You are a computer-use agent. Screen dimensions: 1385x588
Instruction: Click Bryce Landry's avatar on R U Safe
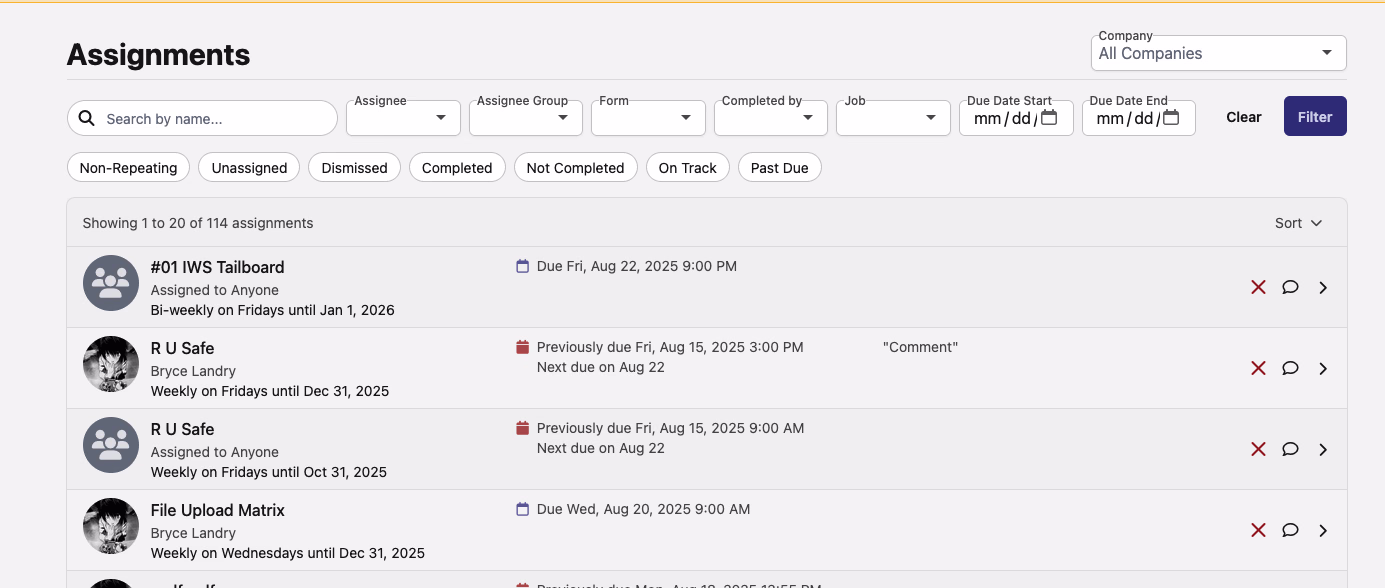(x=111, y=364)
